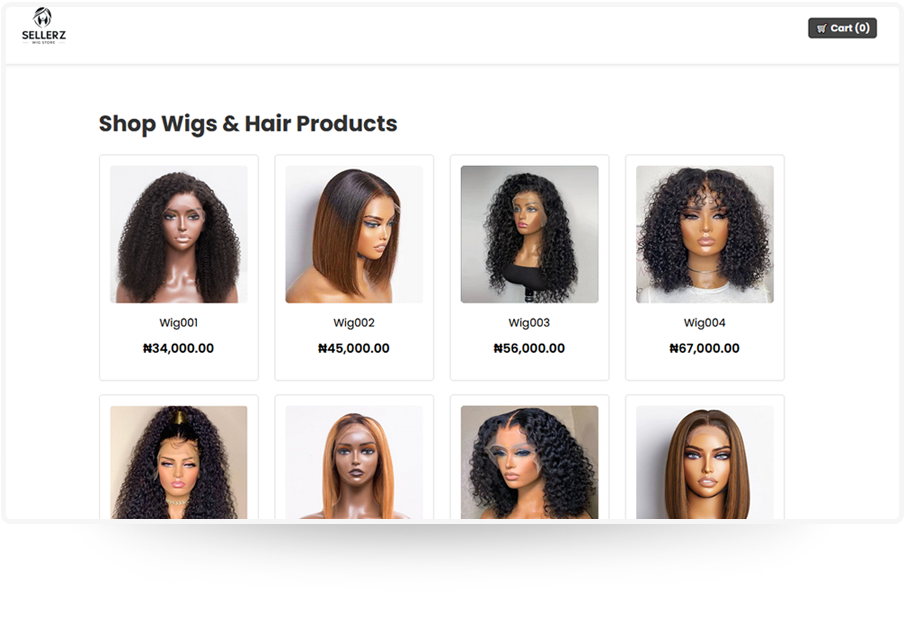Click the Wig004 product name

pos(704,323)
